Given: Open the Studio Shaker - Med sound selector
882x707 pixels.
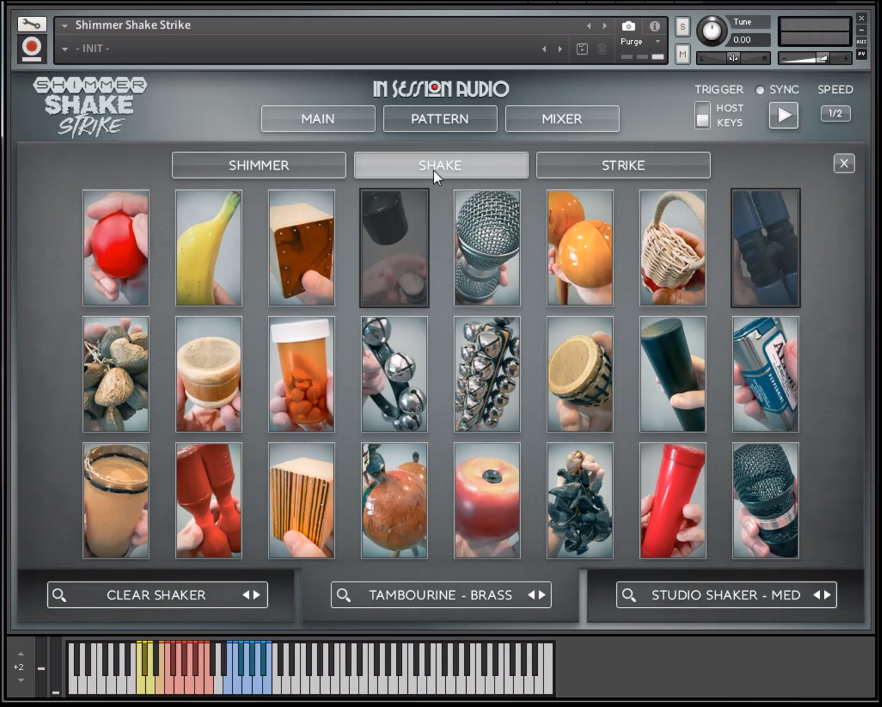Looking at the screenshot, I should 726,595.
